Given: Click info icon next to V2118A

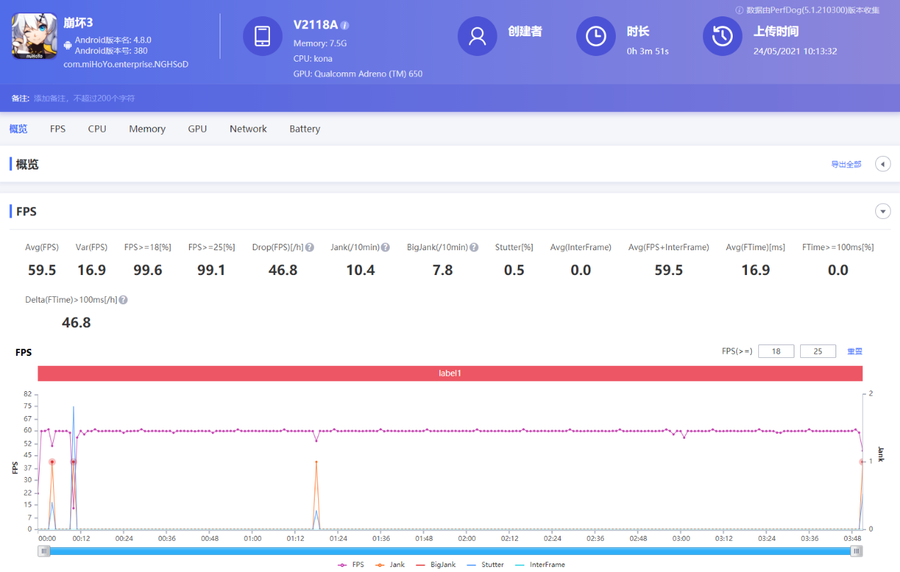Looking at the screenshot, I should coord(345,25).
